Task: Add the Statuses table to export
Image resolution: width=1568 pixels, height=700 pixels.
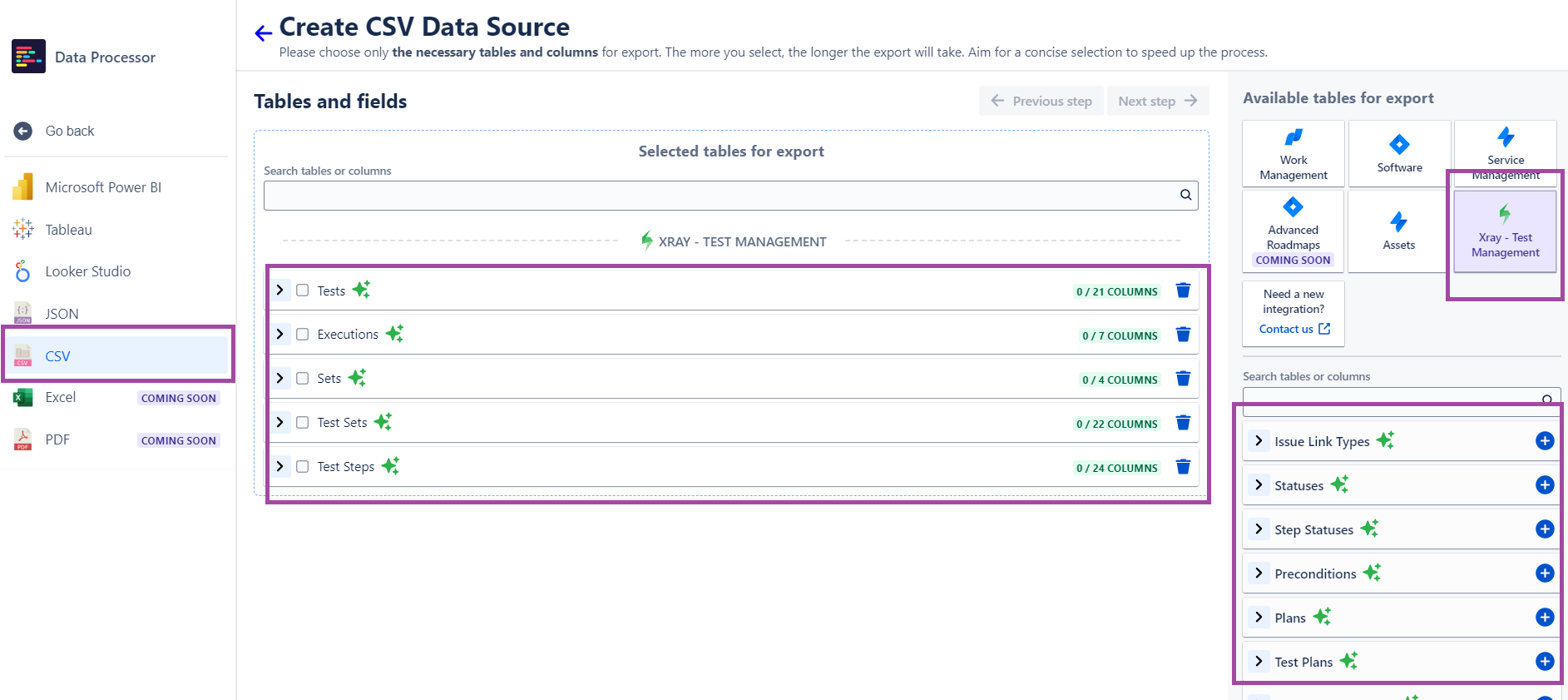Action: [1544, 485]
